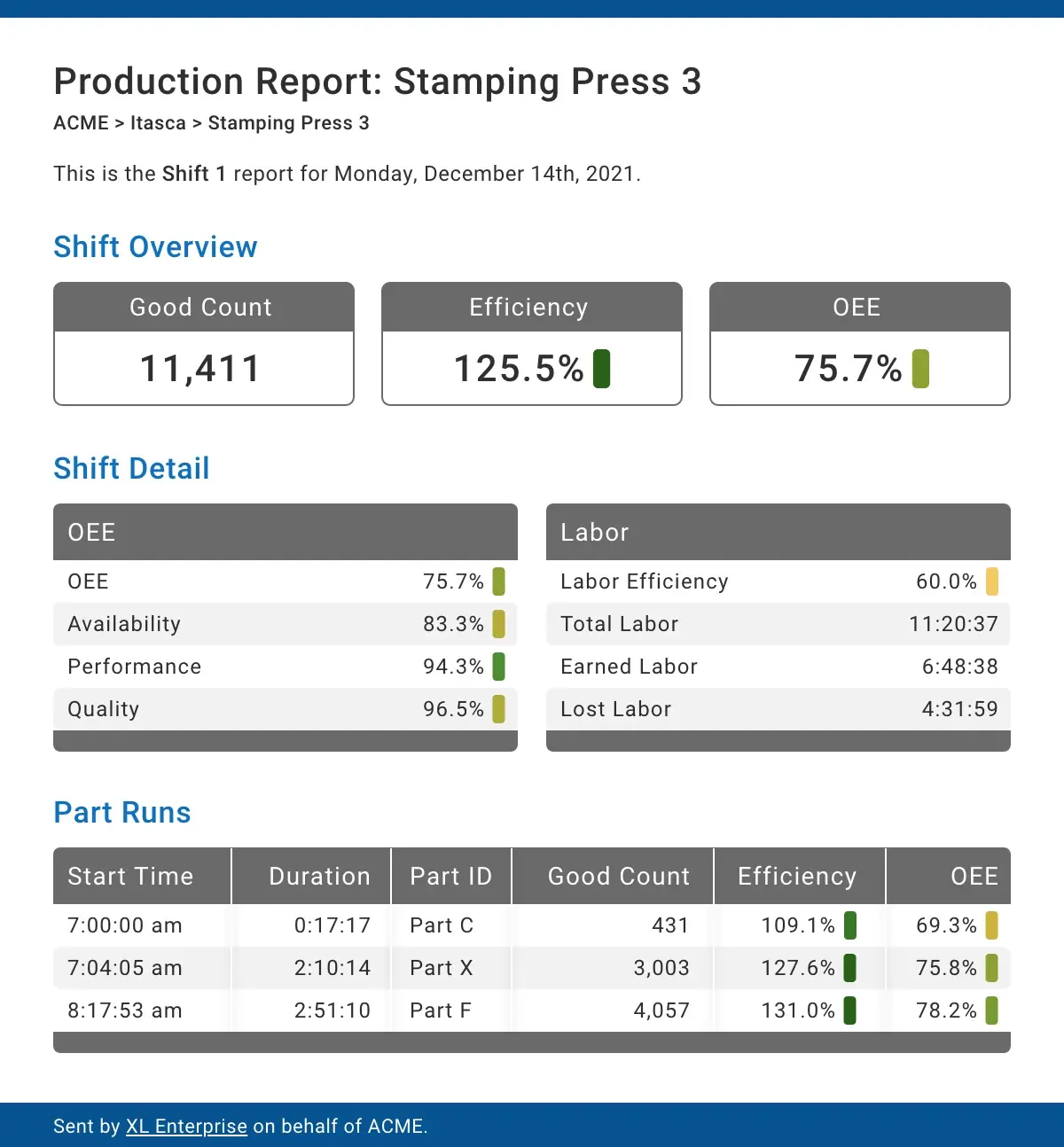Viewport: 1064px width, 1147px height.
Task: Click the 8:17:53 am start time
Action: coord(125,1010)
